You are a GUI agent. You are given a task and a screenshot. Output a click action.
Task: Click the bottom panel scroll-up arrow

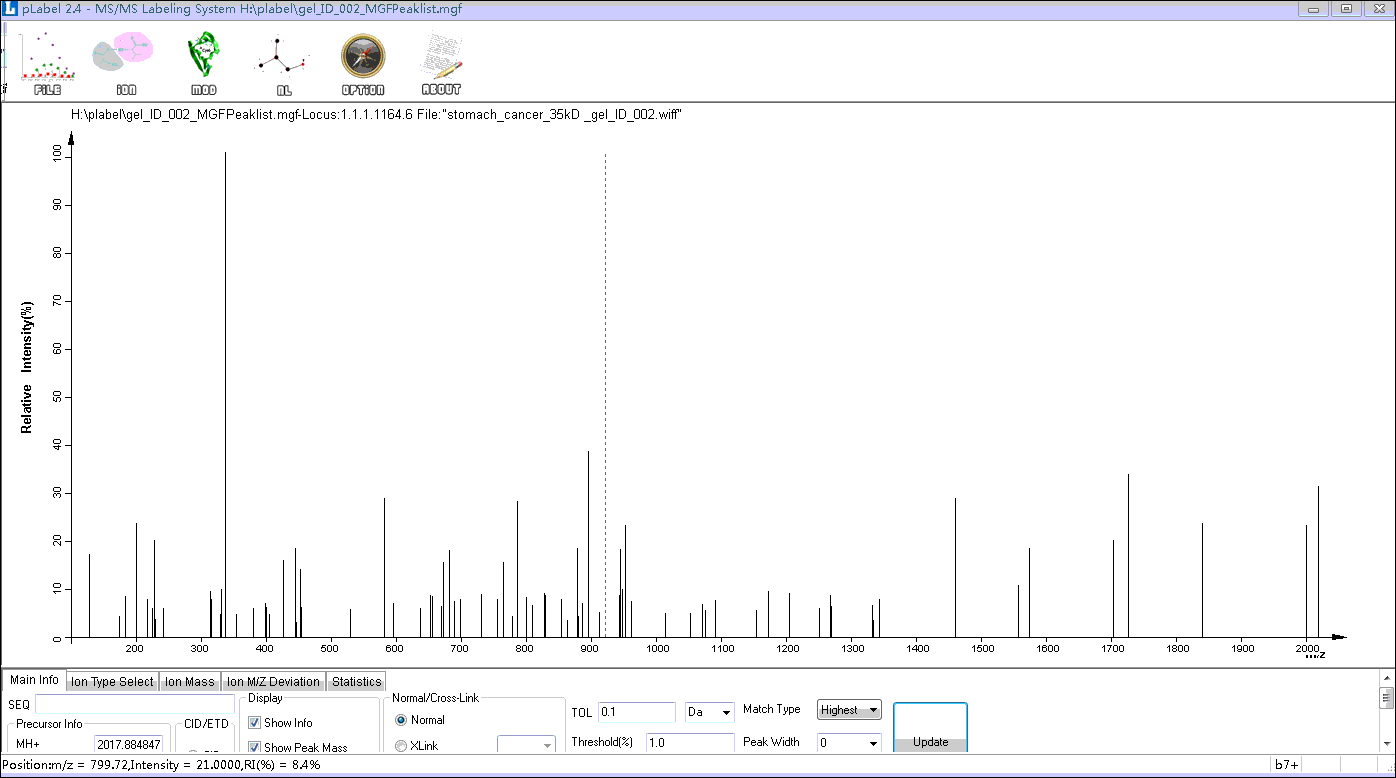click(x=1386, y=677)
